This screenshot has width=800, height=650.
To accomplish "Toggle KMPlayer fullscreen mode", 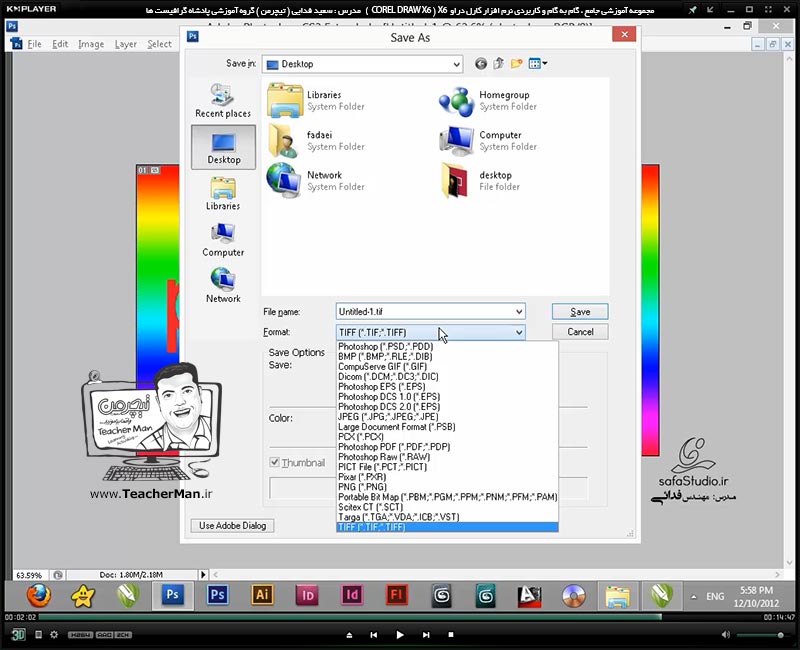I will 768,10.
